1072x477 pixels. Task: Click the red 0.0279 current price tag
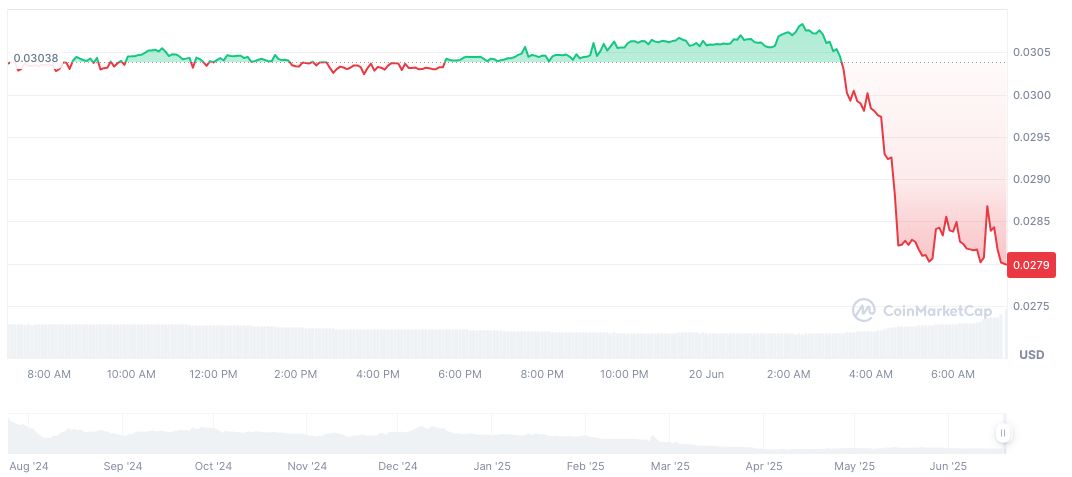(1029, 265)
